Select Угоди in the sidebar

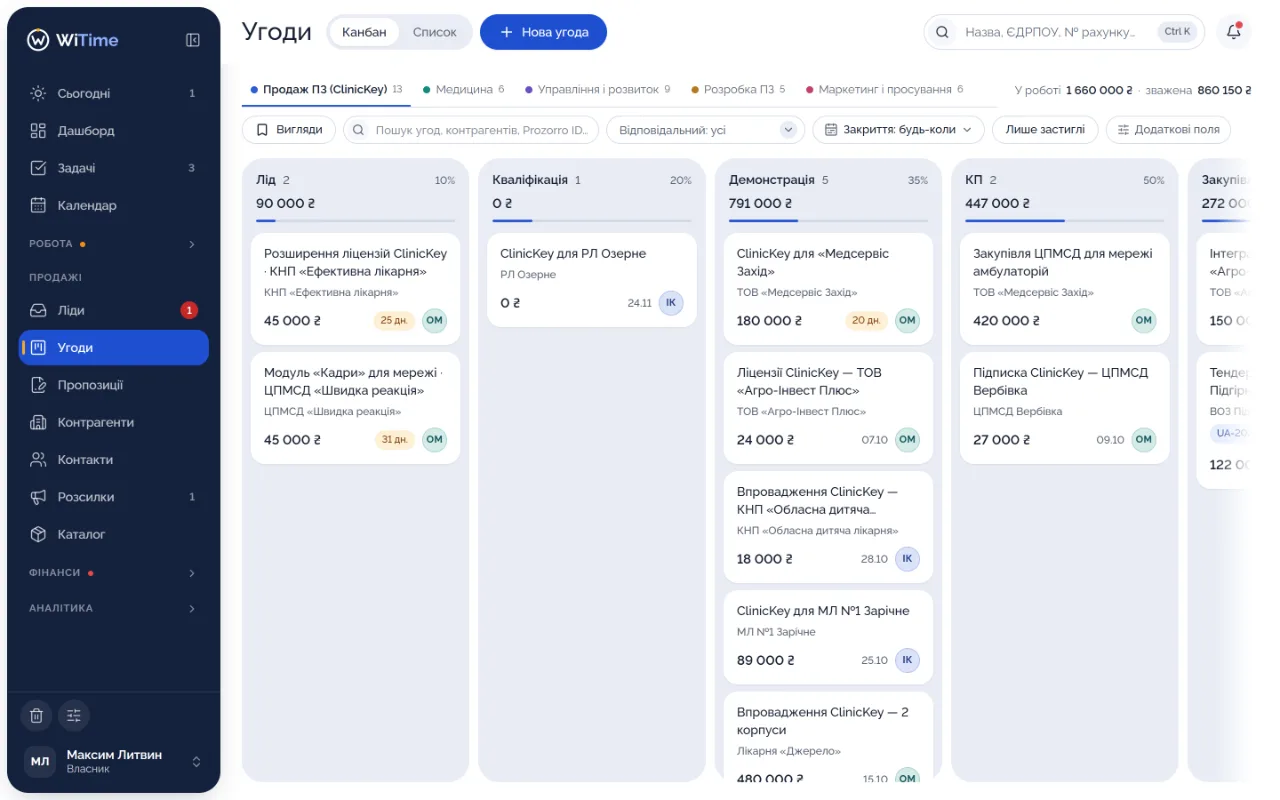coord(114,348)
